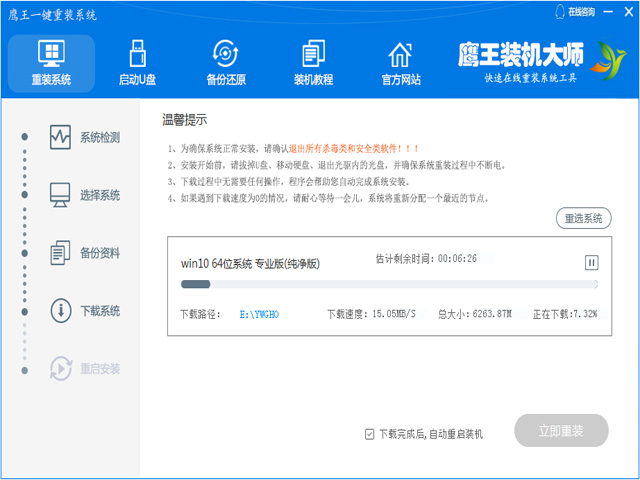Open the 备份还原 backup restore section

click(226, 62)
